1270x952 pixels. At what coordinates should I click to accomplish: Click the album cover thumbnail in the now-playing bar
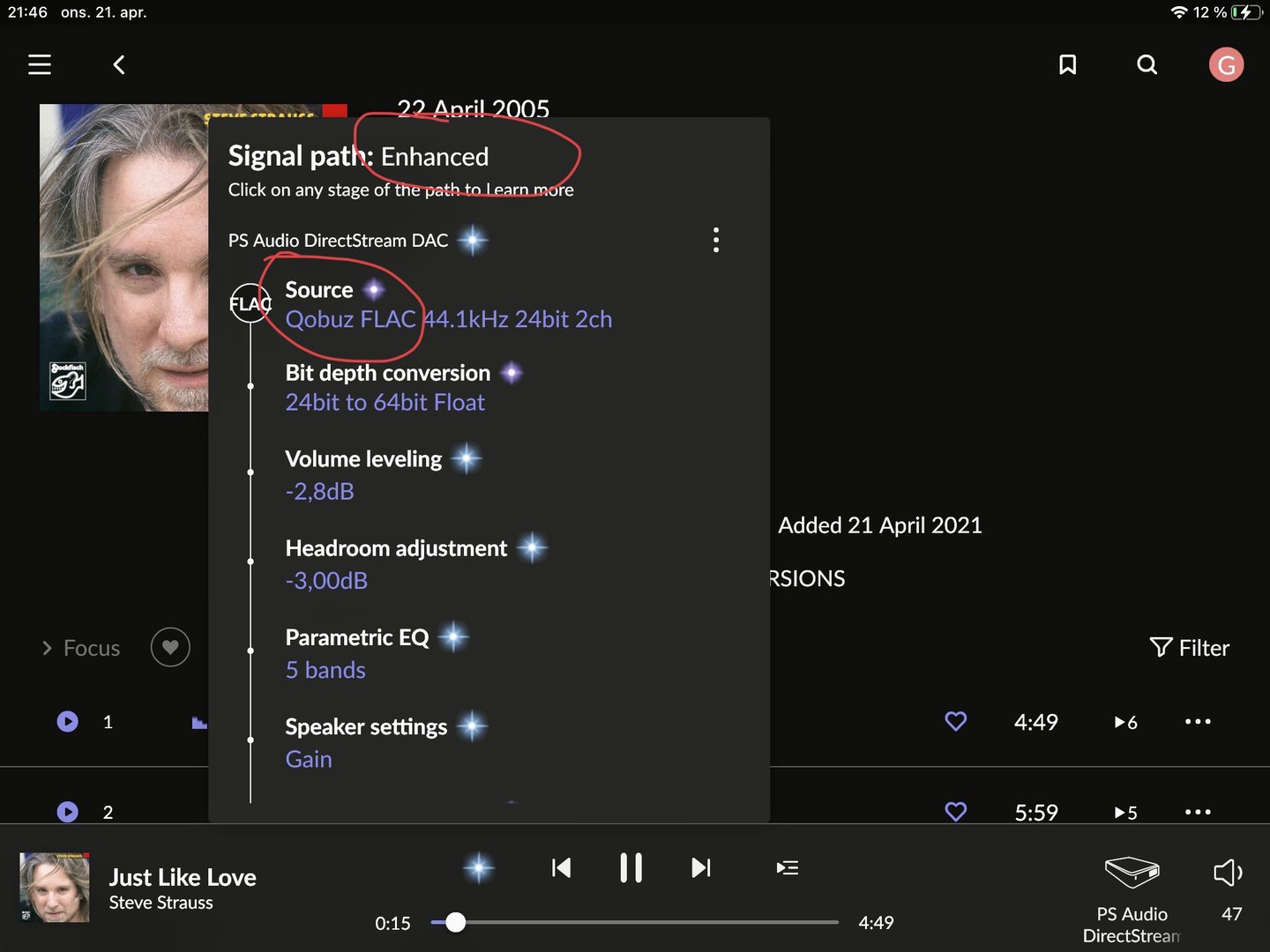(54, 888)
